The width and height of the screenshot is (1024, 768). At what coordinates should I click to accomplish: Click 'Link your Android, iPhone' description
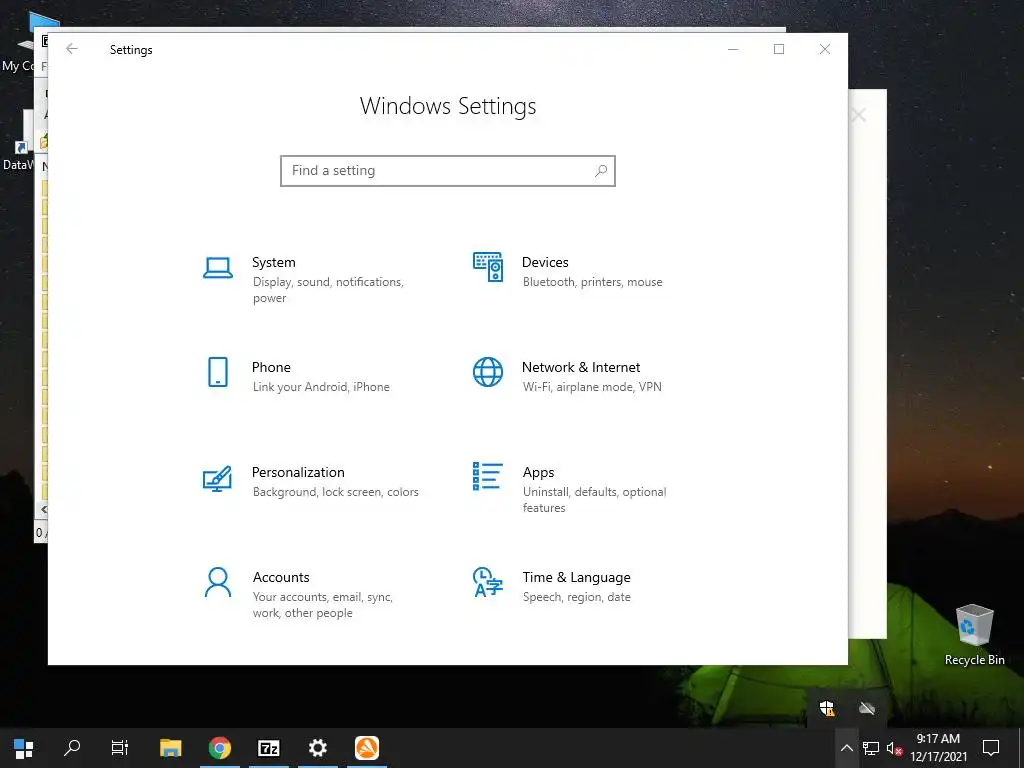pos(321,387)
